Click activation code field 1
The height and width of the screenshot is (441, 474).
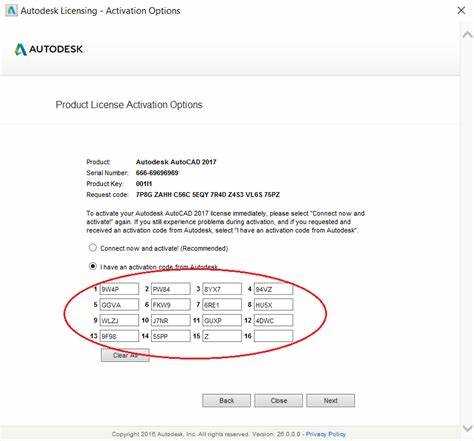coord(119,289)
